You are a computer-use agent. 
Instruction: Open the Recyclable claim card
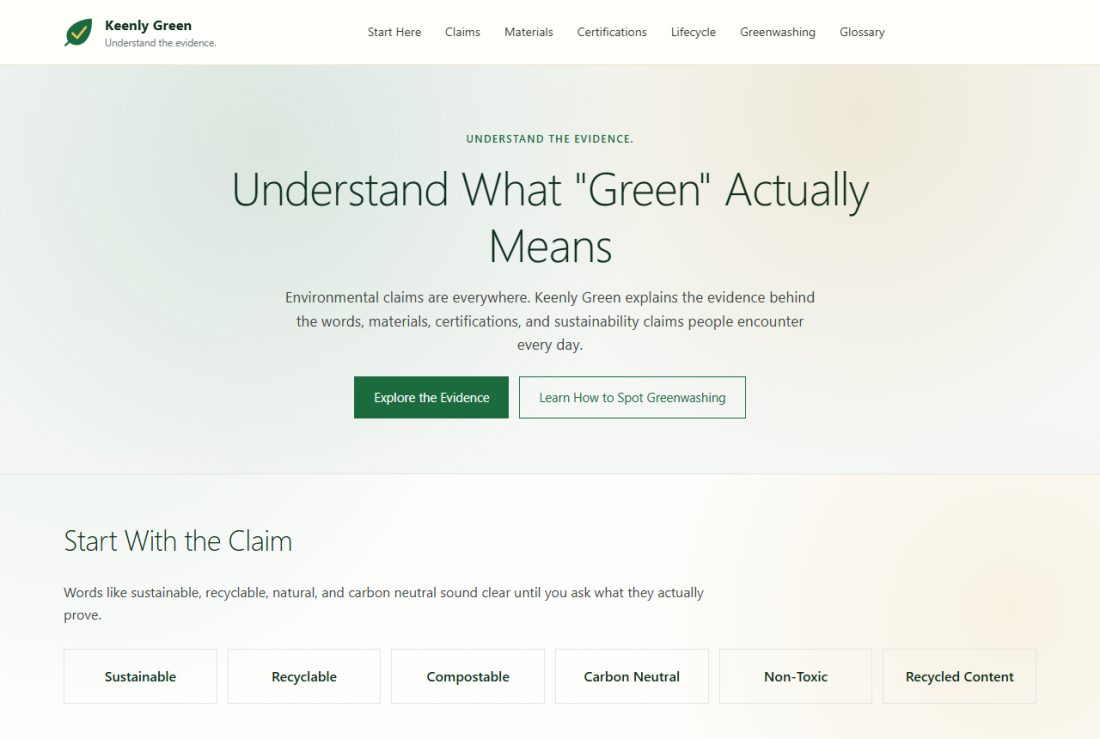tap(304, 677)
